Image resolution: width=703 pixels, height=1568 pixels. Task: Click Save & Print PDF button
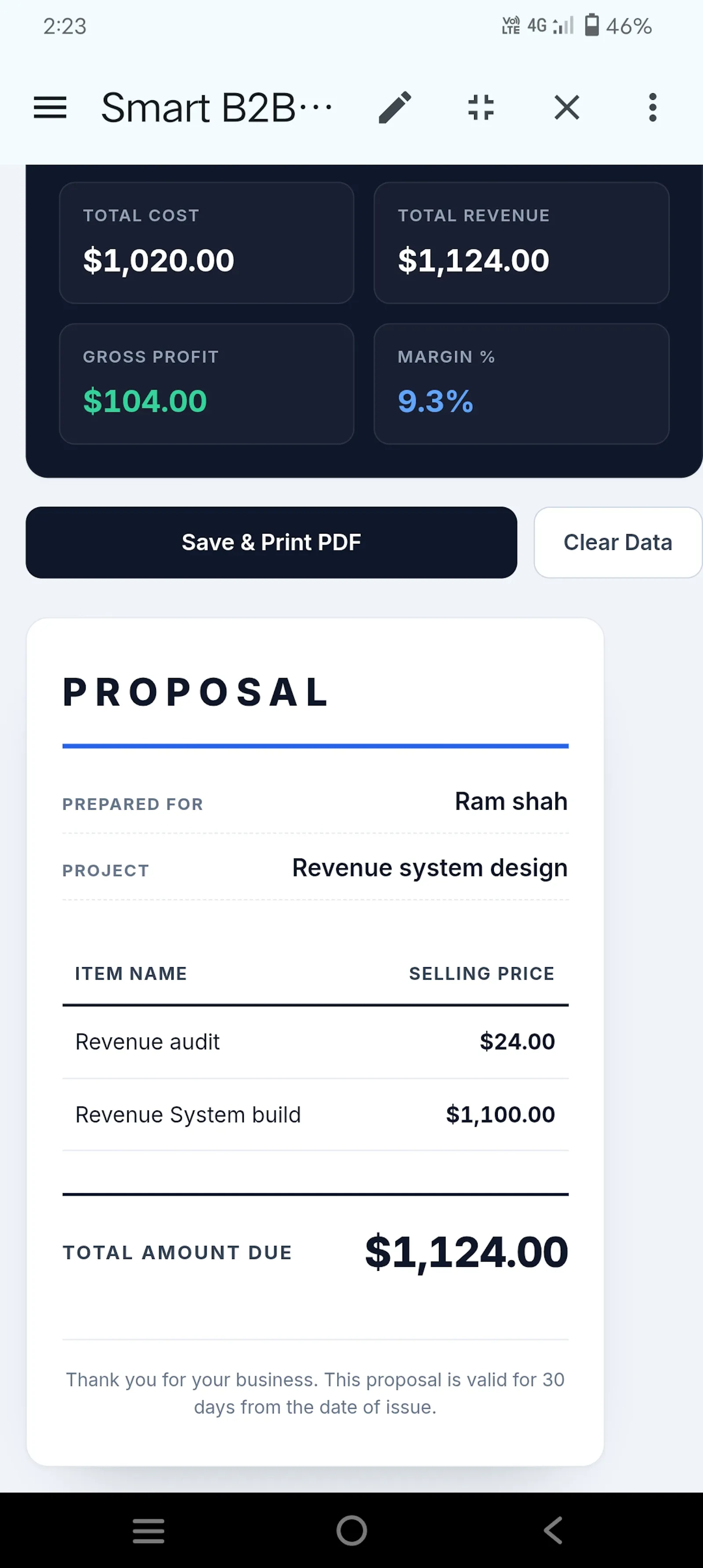point(272,542)
